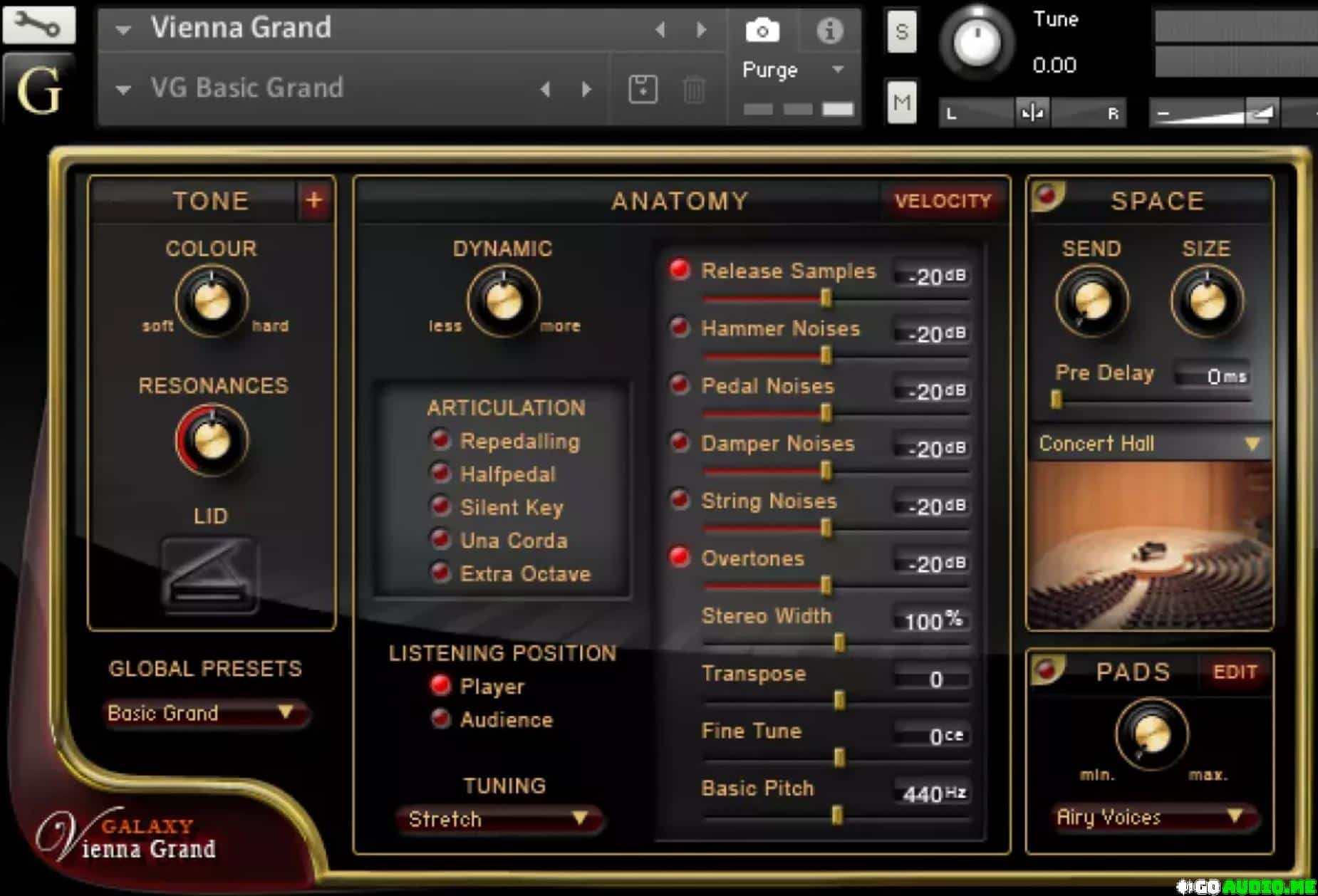
Task: Open instrument options with the wrench icon
Action: click(39, 25)
